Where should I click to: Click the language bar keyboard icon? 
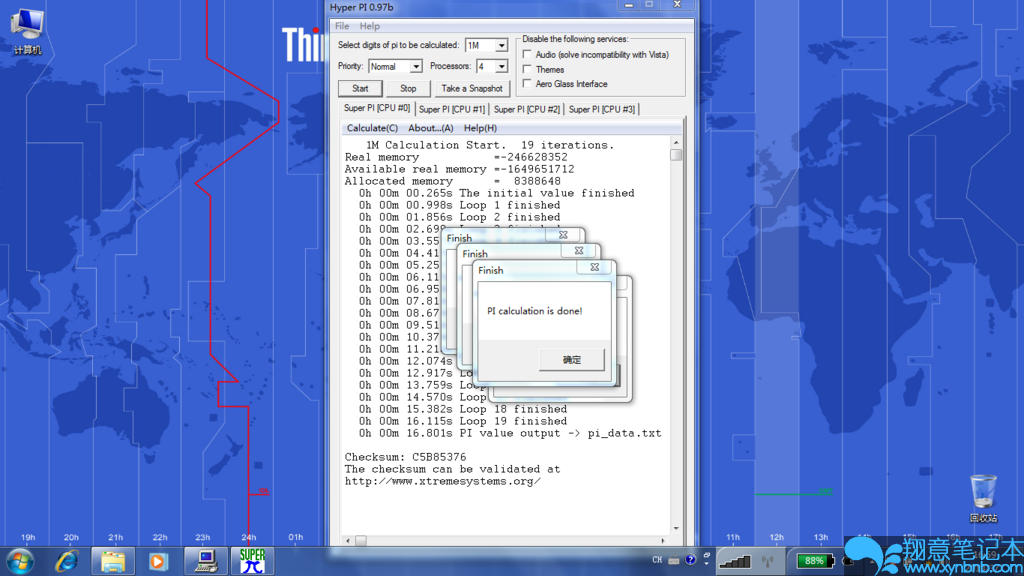[x=674, y=560]
